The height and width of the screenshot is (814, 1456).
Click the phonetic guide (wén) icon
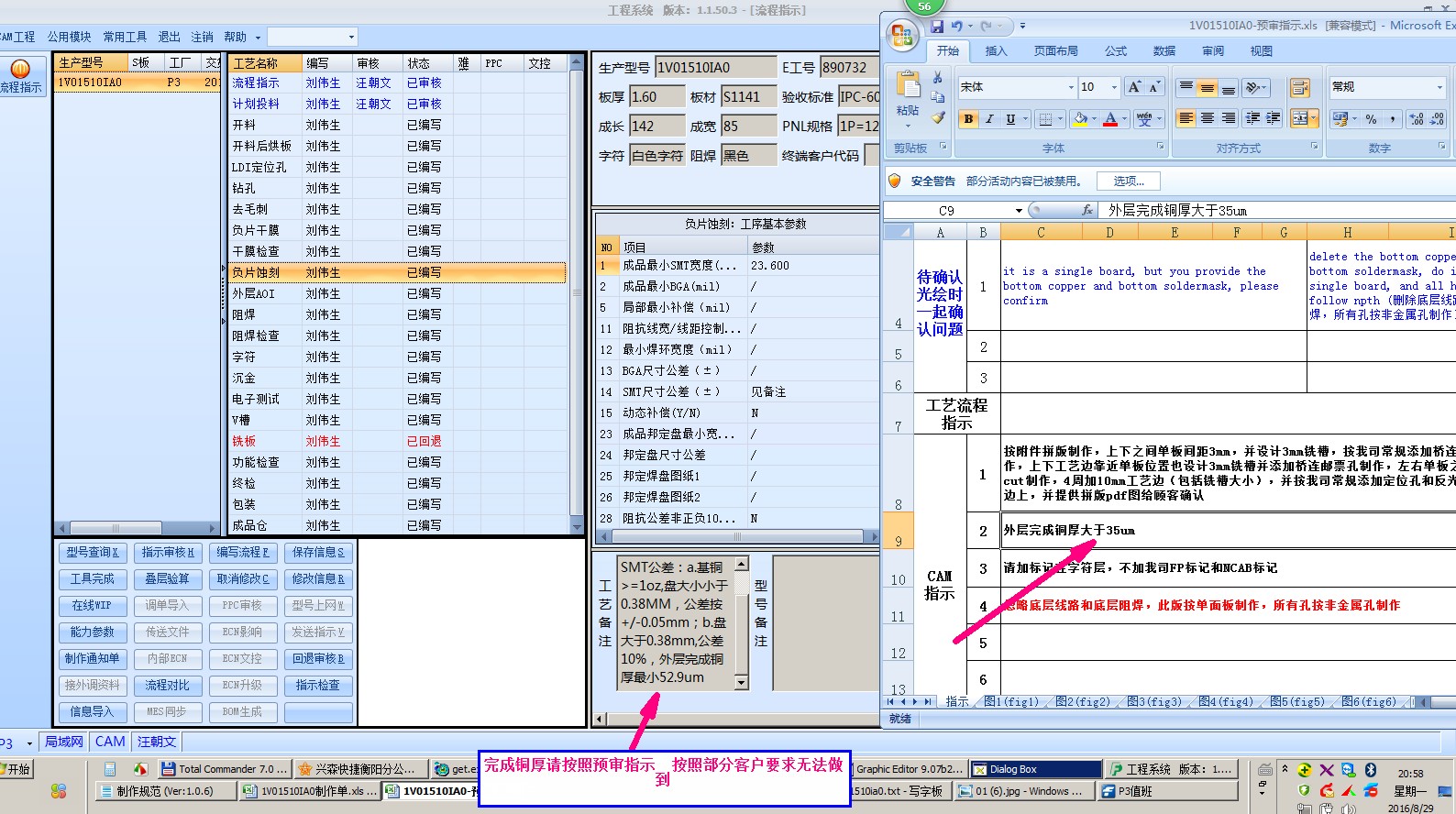tap(1144, 118)
